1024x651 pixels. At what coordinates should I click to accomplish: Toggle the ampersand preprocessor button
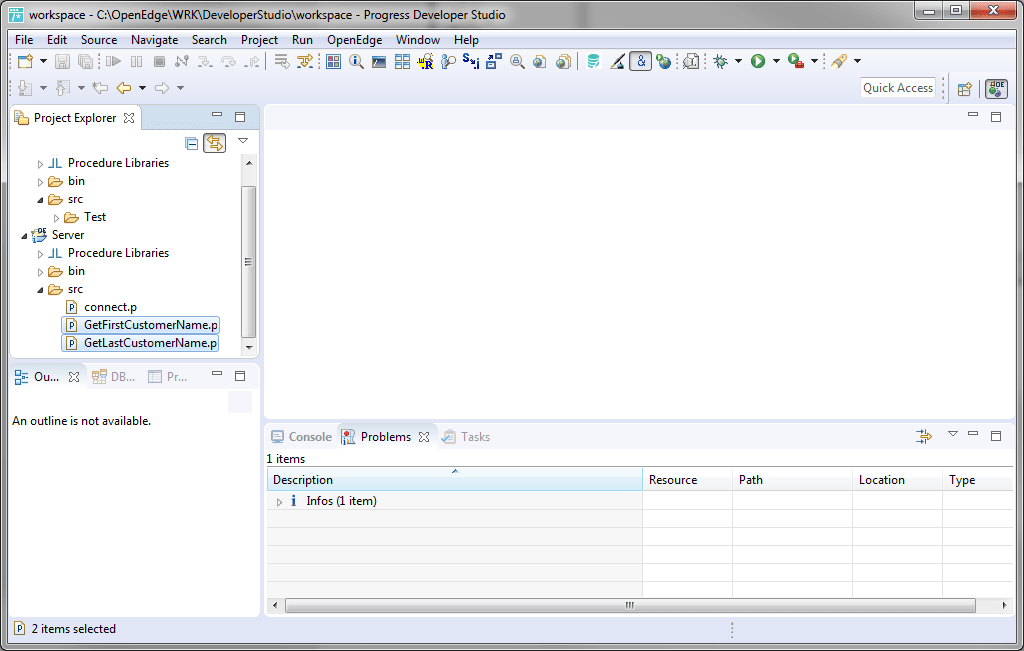[x=641, y=61]
